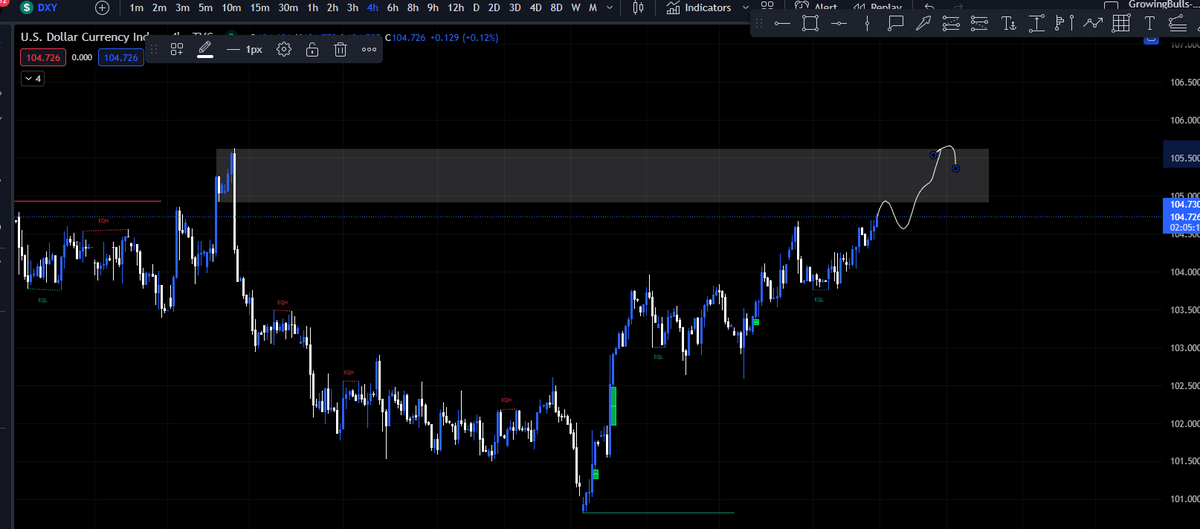Delete the drawing with the trash icon
Screen dimensions: 1200x529
[340, 49]
